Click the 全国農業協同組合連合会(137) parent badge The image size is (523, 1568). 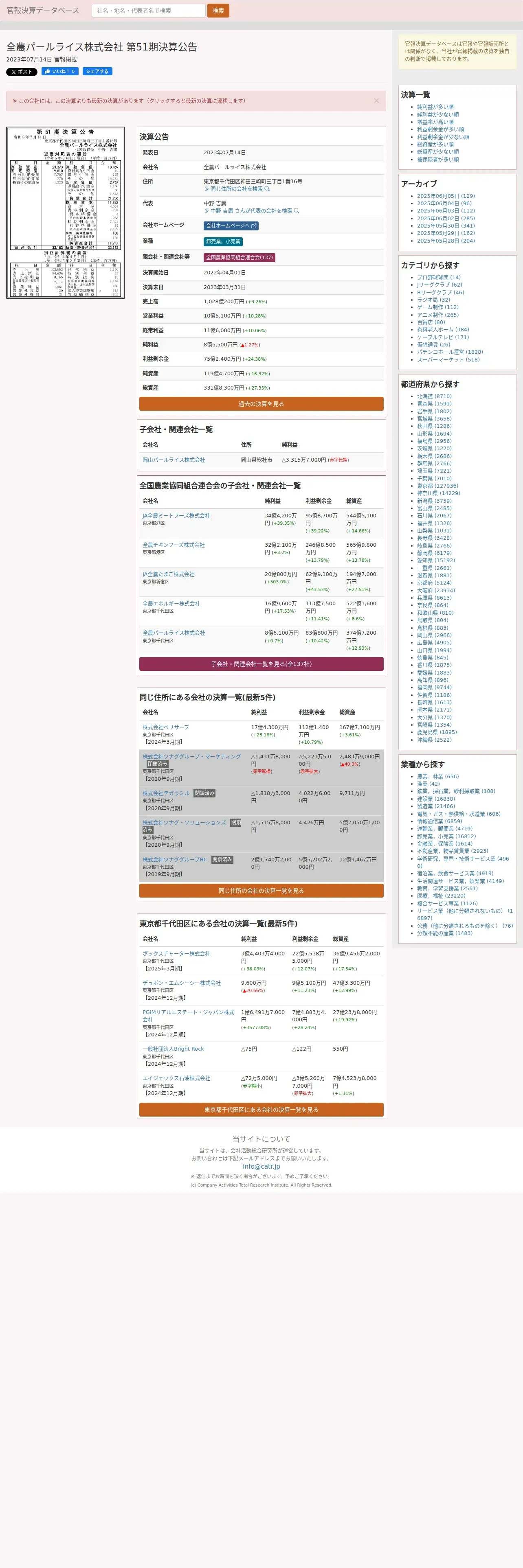point(239,258)
